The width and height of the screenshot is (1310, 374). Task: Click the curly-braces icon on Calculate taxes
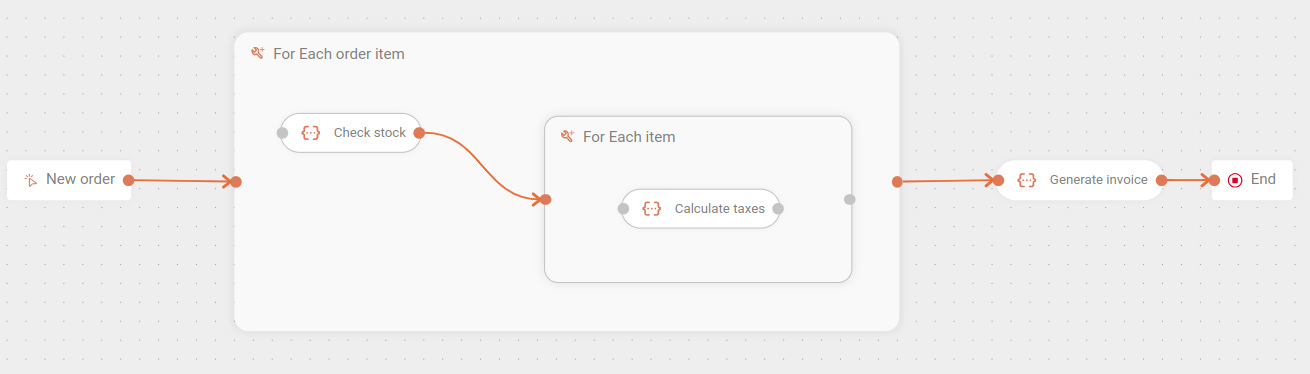point(652,209)
